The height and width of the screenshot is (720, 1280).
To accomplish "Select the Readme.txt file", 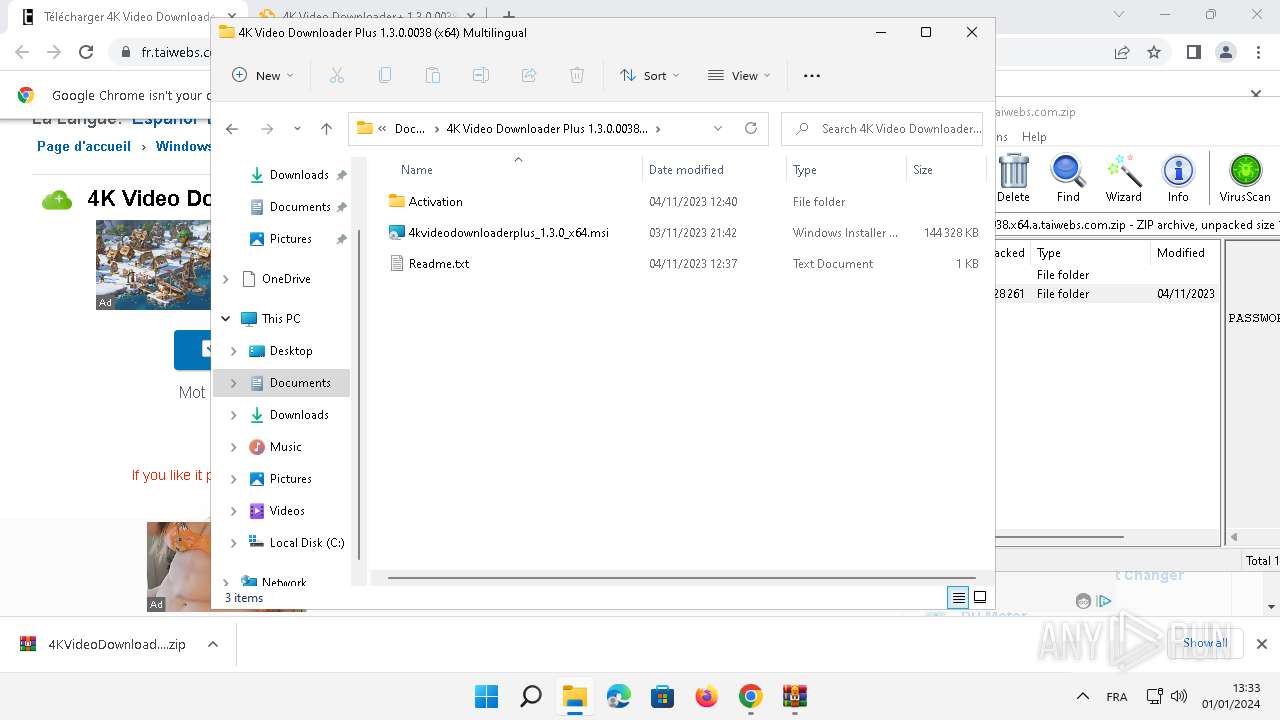I will pyautogui.click(x=439, y=264).
